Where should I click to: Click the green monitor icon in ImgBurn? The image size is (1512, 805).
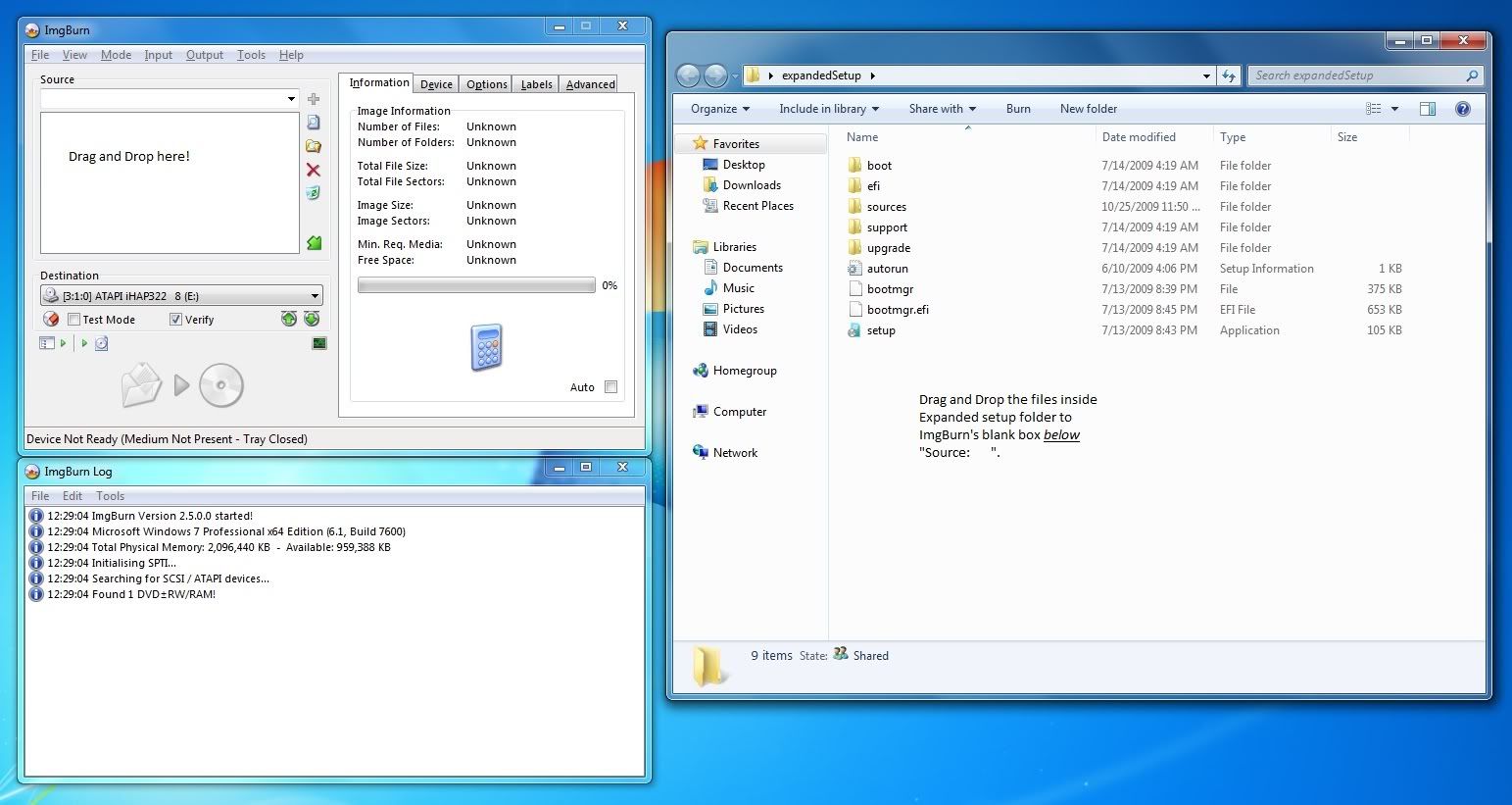pyautogui.click(x=319, y=343)
